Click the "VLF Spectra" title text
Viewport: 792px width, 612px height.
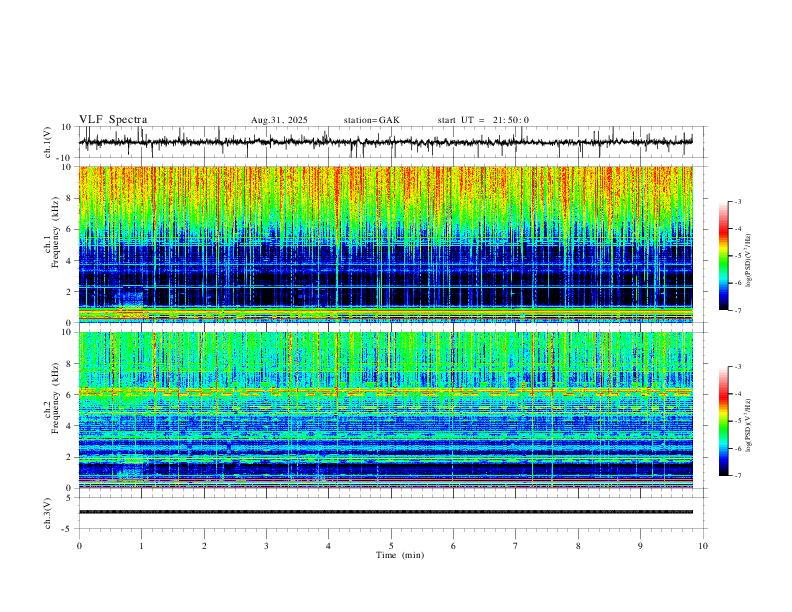[113, 120]
